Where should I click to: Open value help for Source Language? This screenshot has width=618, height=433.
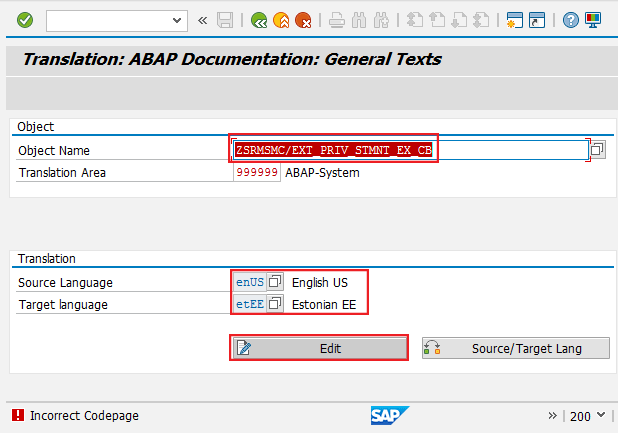point(276,283)
